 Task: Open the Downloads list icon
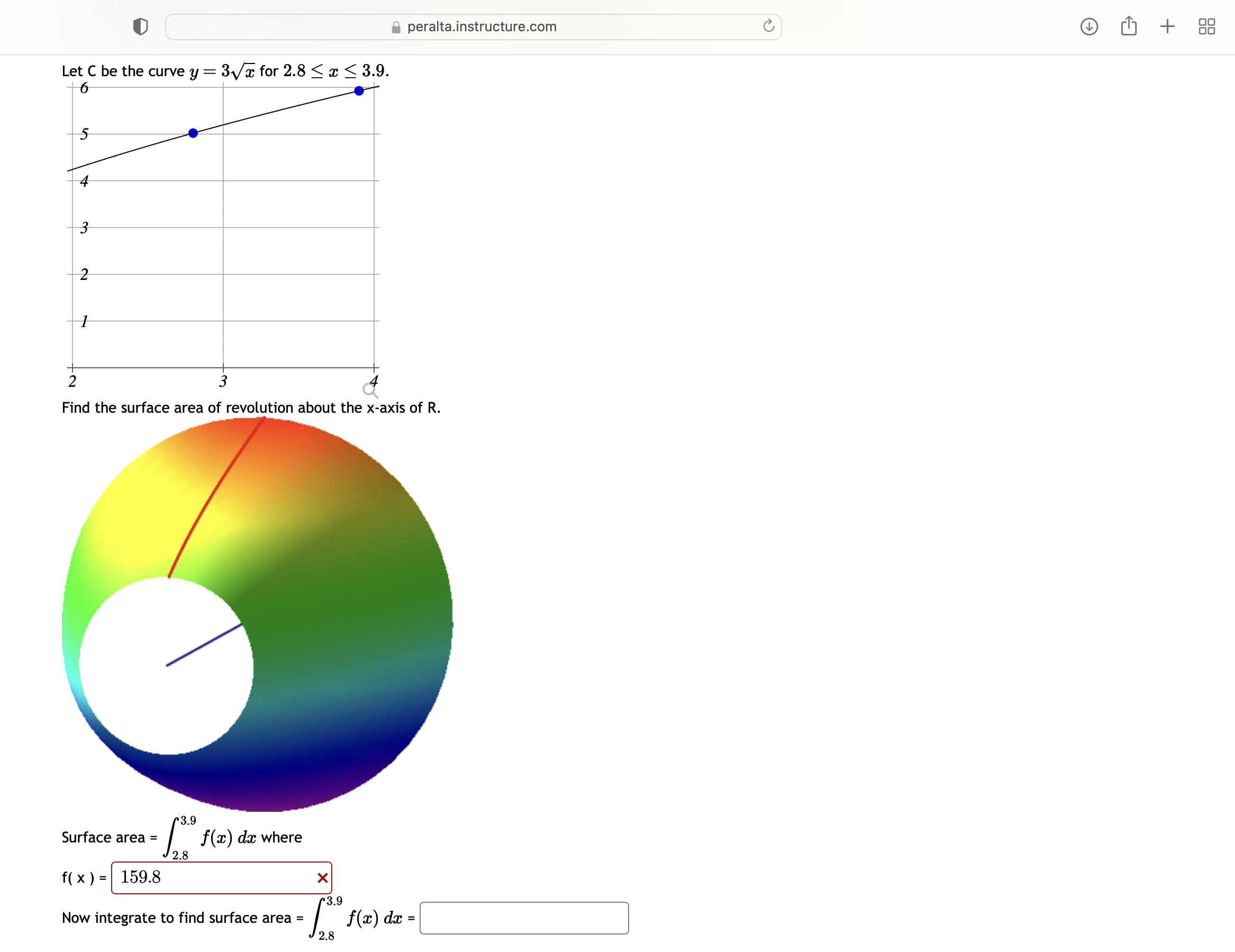click(1088, 26)
